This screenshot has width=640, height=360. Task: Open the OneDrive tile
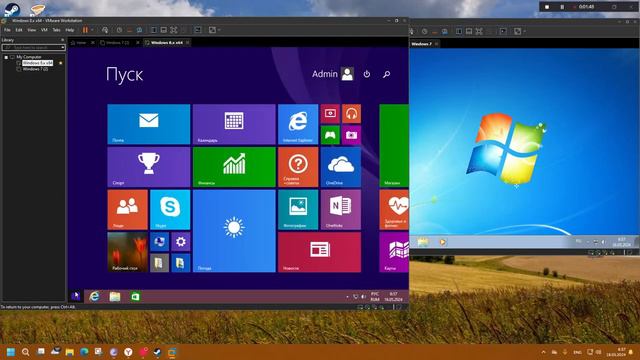[340, 167]
